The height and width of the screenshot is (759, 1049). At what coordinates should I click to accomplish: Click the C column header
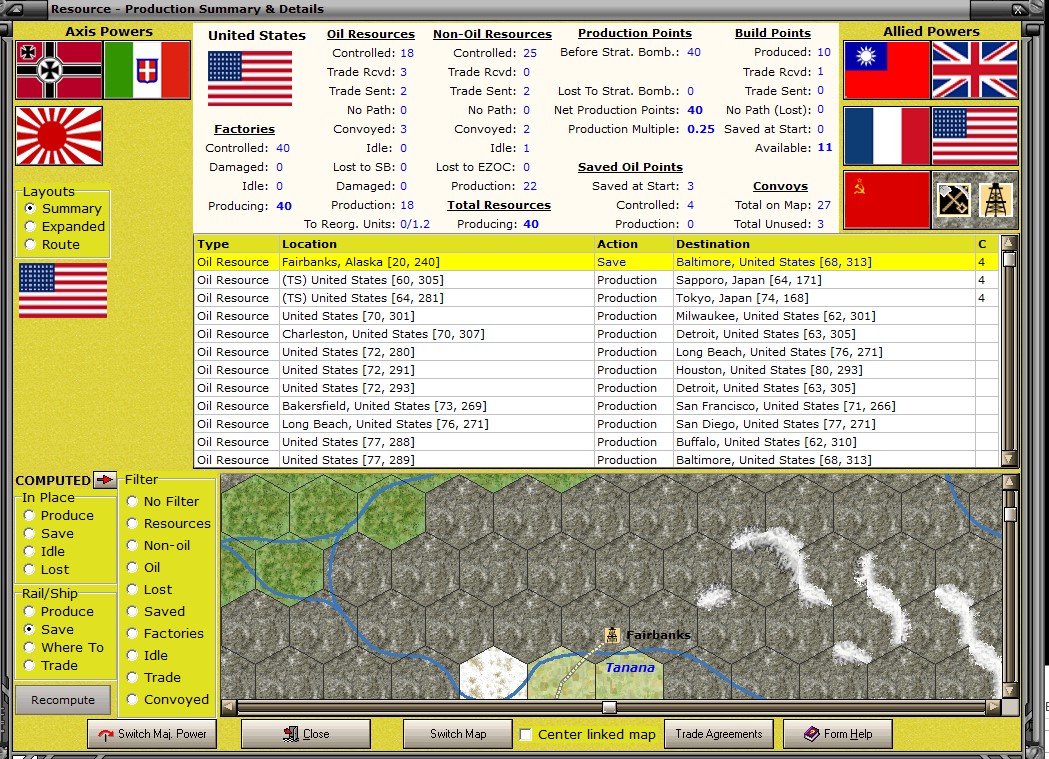point(987,244)
